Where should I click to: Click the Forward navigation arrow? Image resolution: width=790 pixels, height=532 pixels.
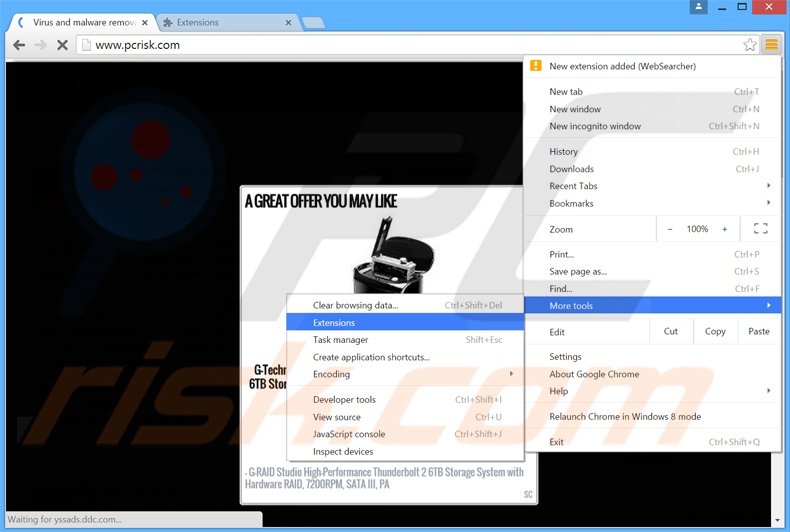(x=40, y=45)
